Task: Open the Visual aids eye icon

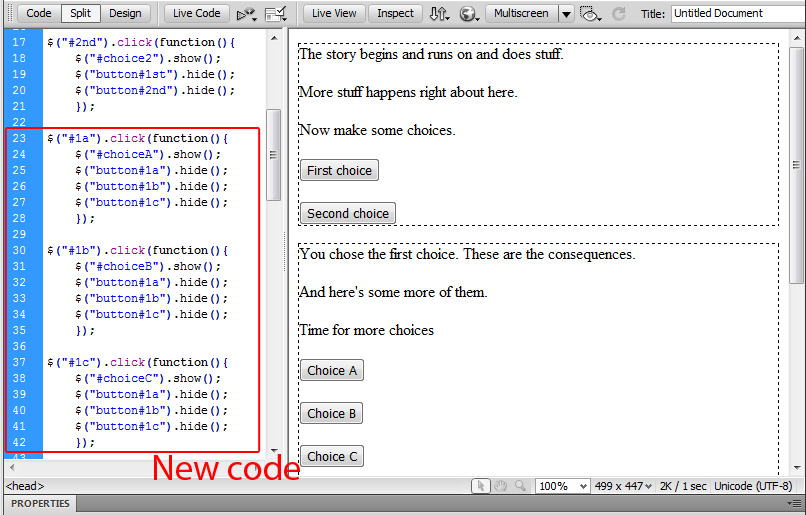Action: (x=590, y=14)
